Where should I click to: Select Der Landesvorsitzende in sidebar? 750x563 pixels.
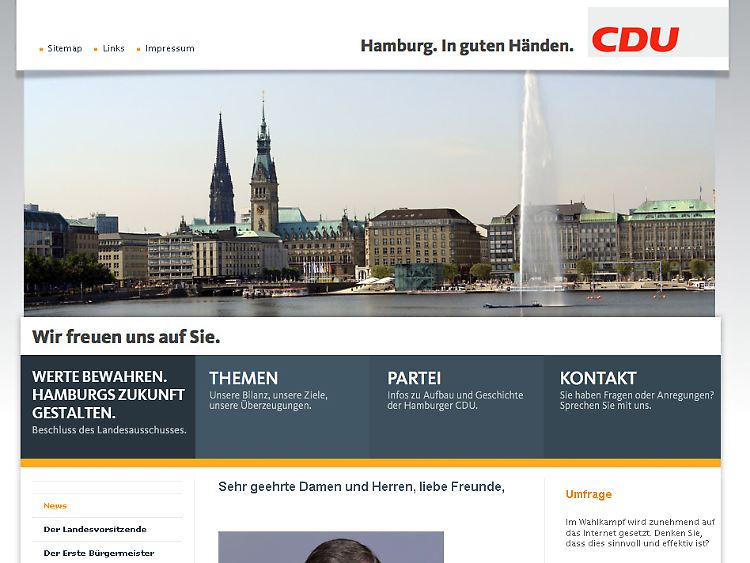[x=95, y=529]
